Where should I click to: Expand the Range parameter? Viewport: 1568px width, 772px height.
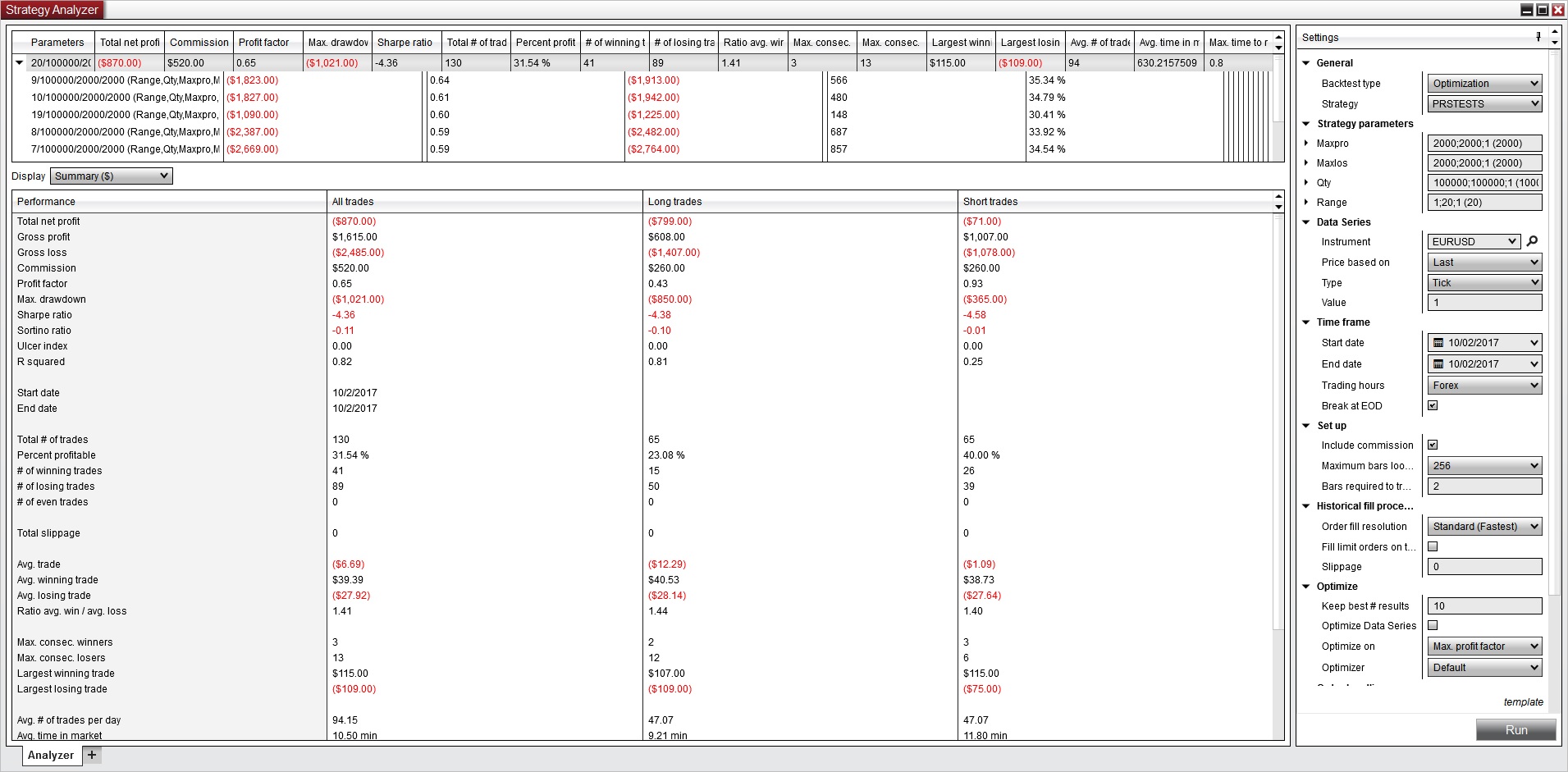point(1306,202)
